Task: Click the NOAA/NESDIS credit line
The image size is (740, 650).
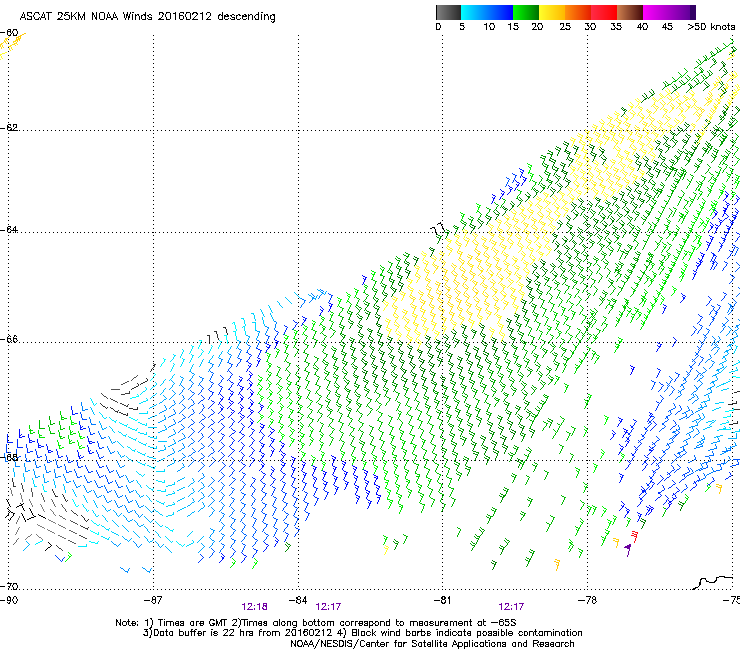Action: click(432, 644)
